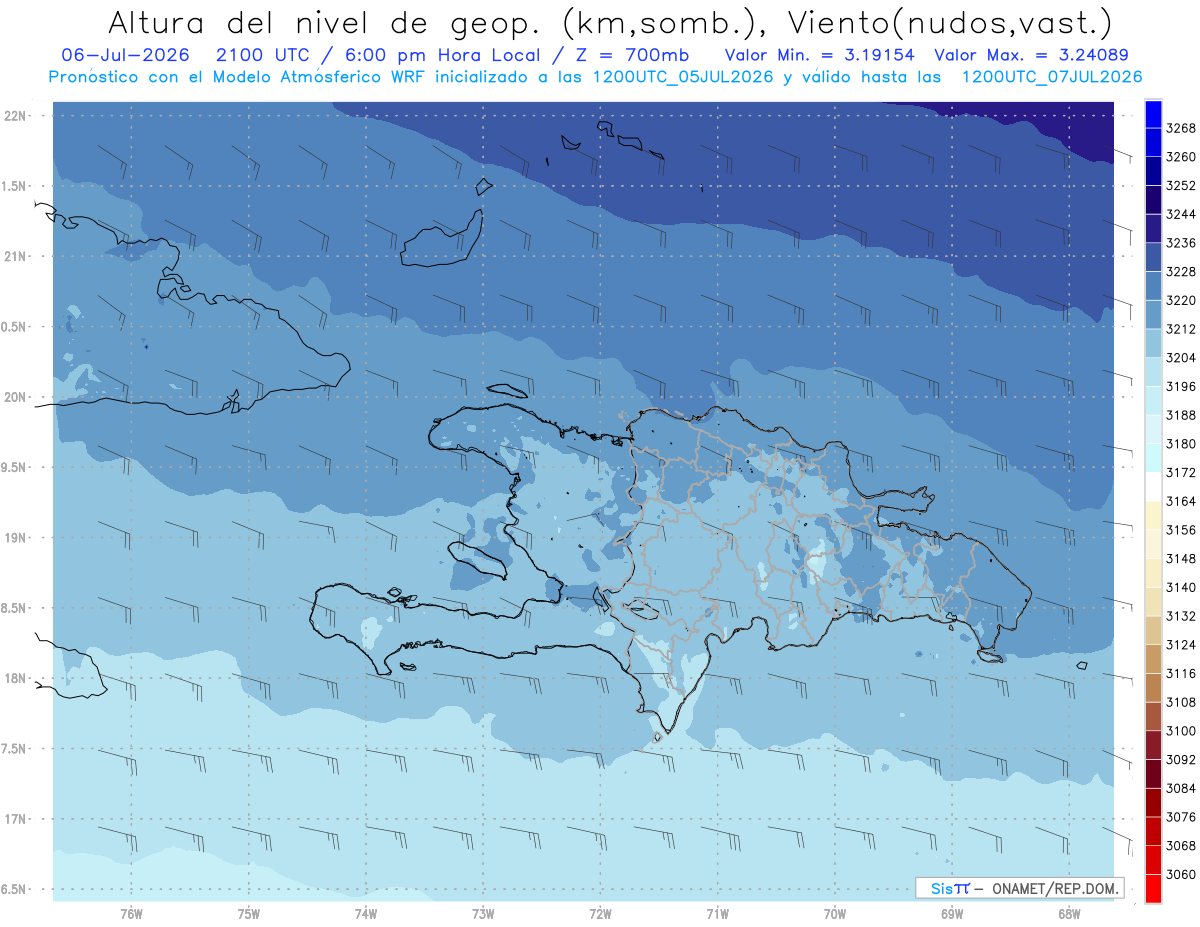Click the colorbar value '3268'
Viewport: 1200px width, 927px height.
pyautogui.click(x=1181, y=128)
